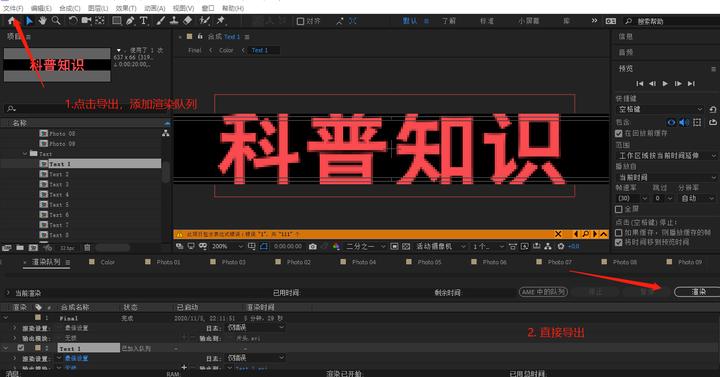Screen dimensions: 720x377
Task: Open the 空格键 shortcut dropdown
Action: 660,109
